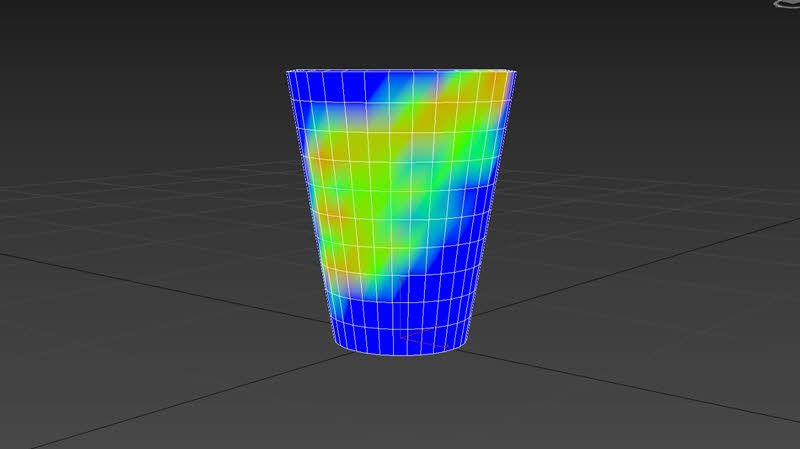
Task: Deselect by clicking dark background above the cup
Action: [400, 30]
